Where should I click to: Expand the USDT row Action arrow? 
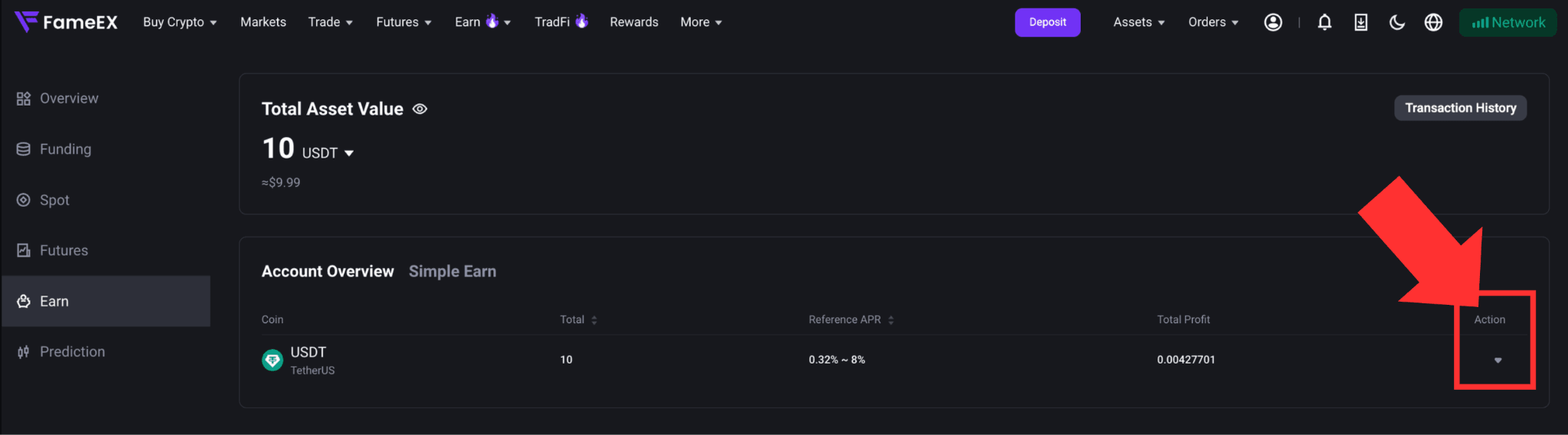tap(1498, 360)
